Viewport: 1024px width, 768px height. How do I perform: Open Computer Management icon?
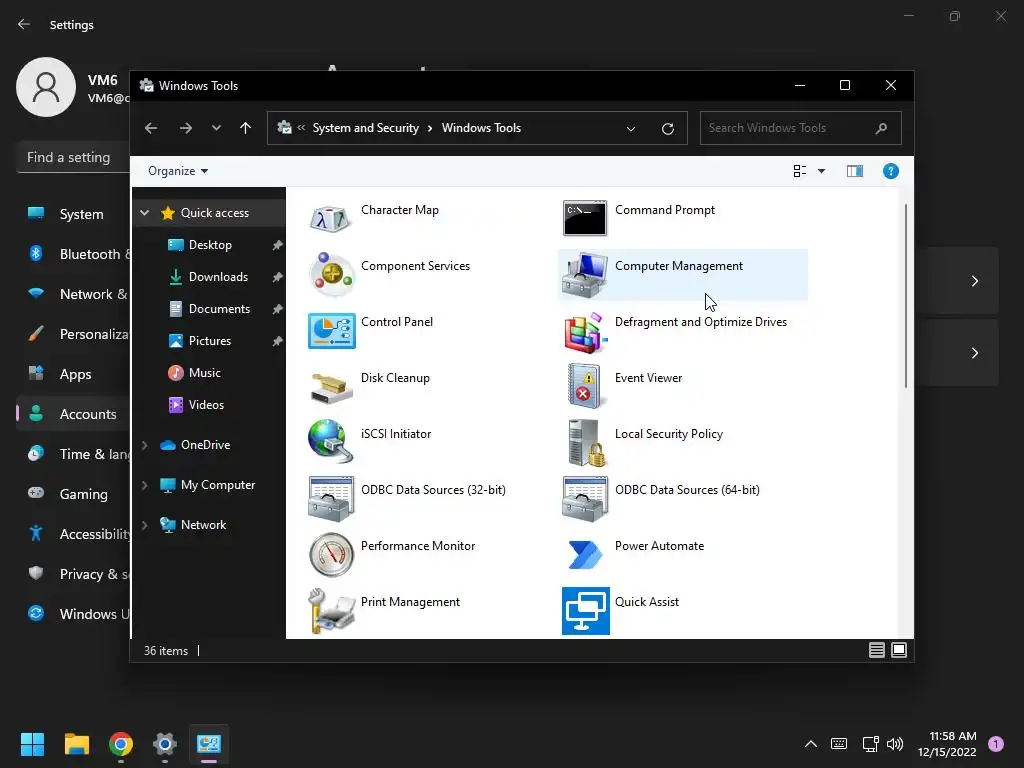(x=584, y=275)
